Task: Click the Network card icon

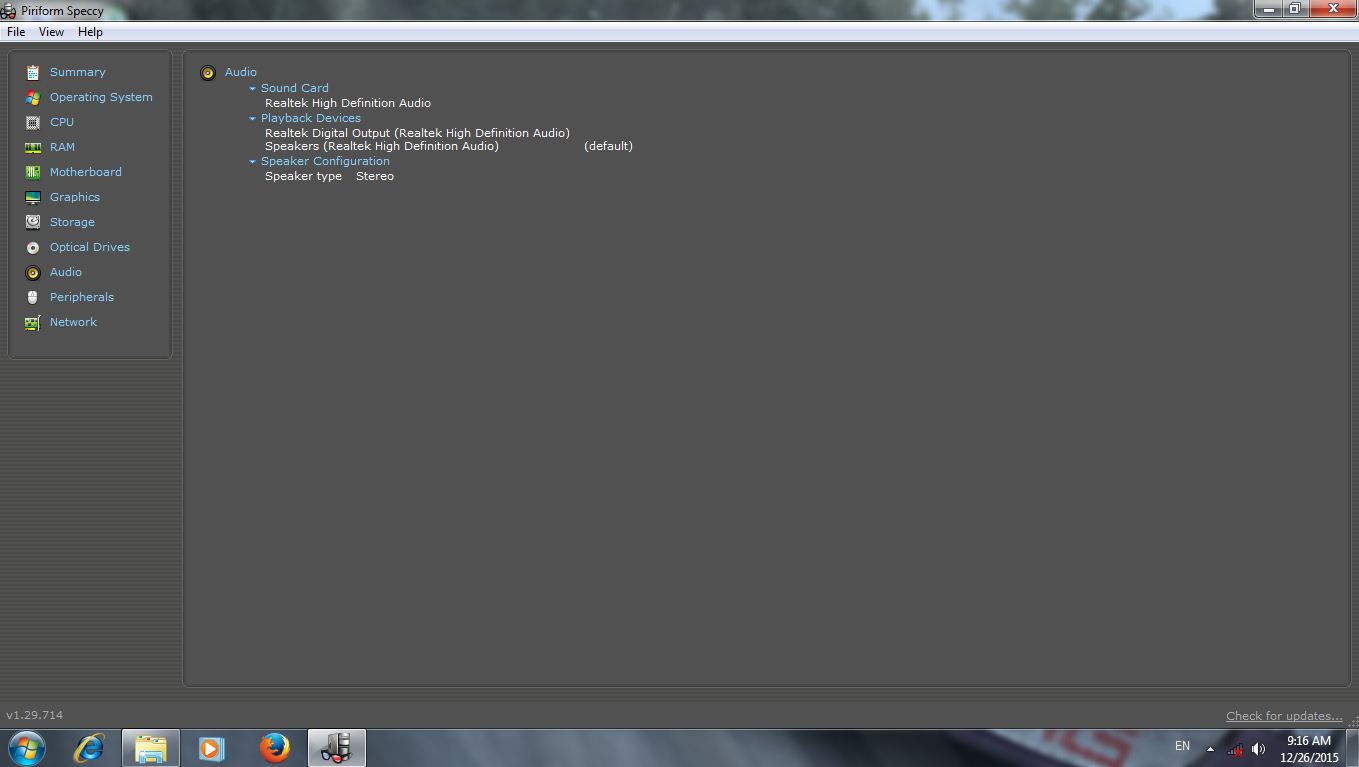Action: coord(33,322)
